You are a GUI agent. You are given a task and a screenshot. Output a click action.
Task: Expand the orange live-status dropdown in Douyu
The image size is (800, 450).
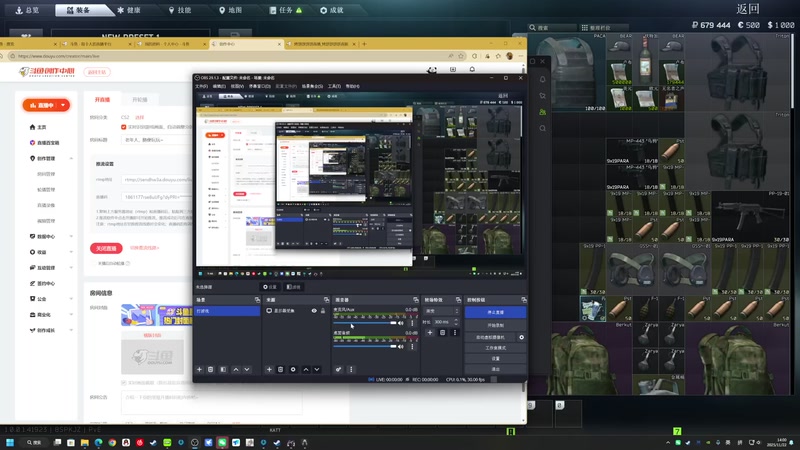(63, 105)
